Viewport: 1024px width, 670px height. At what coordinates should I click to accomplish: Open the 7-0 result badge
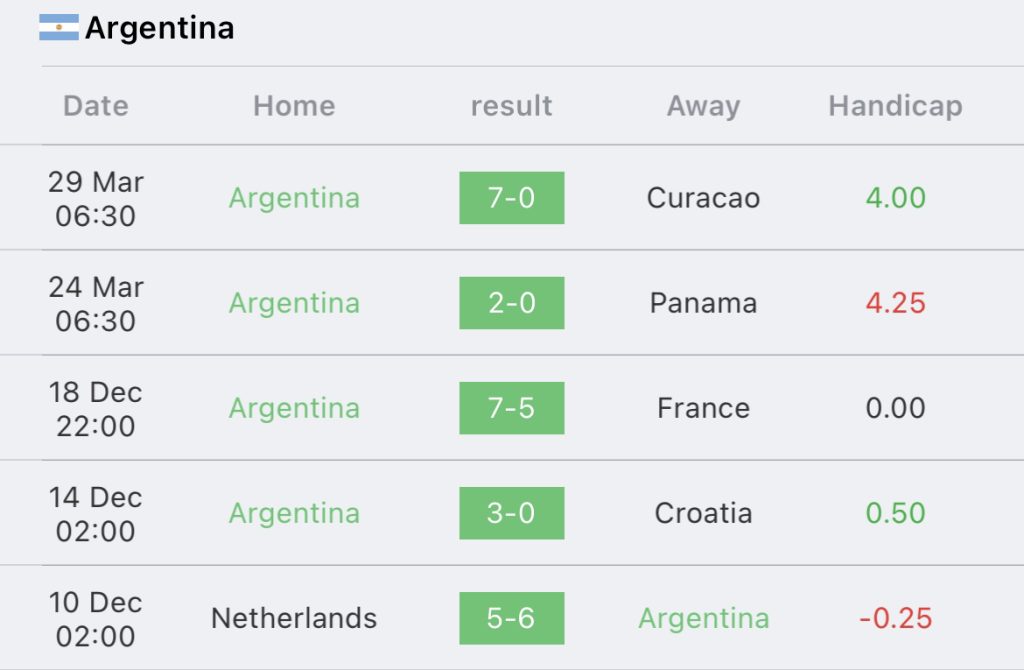coord(511,198)
